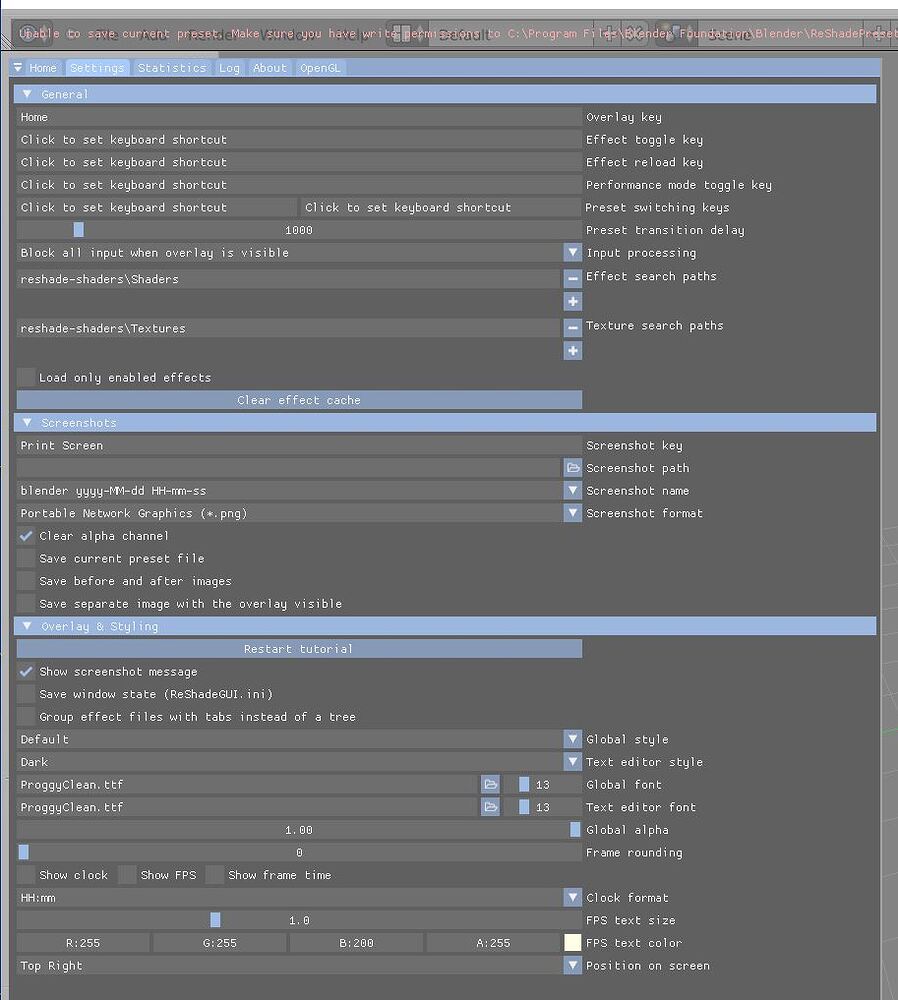898x1000 pixels.
Task: Enable Save before and after images
Action: tap(26, 581)
